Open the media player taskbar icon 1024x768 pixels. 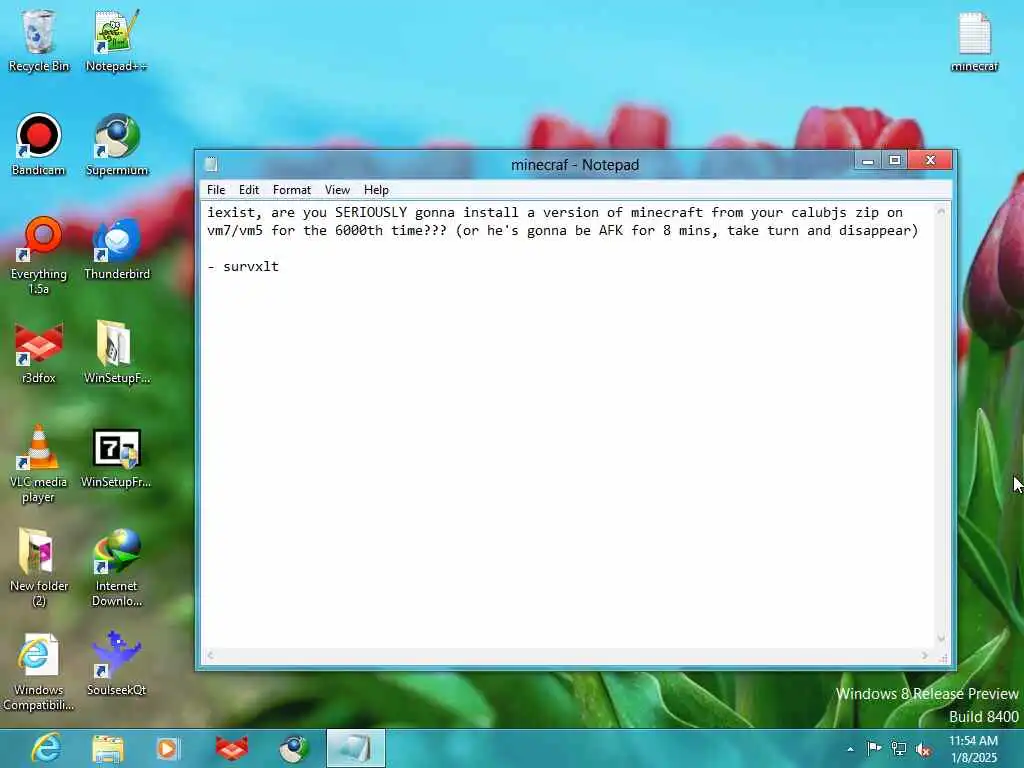pos(168,748)
